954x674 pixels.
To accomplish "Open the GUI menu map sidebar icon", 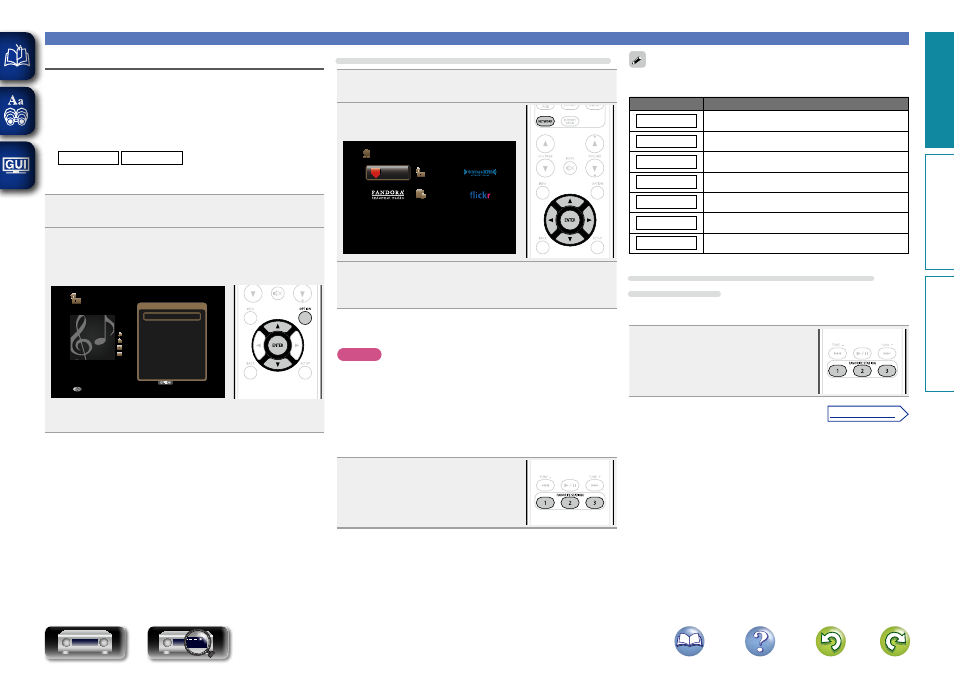I will pos(17,165).
